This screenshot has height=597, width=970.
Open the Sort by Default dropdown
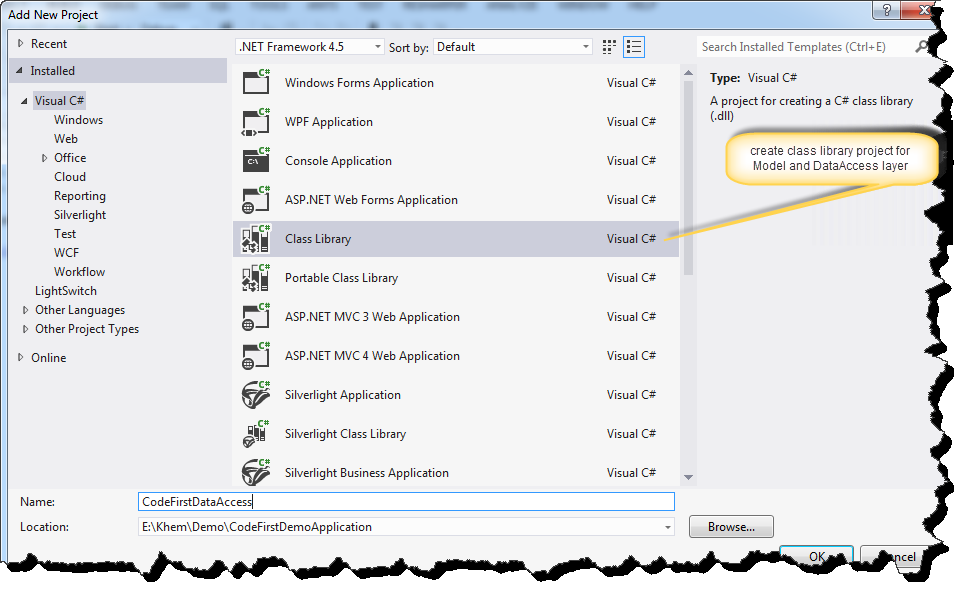[x=513, y=47]
